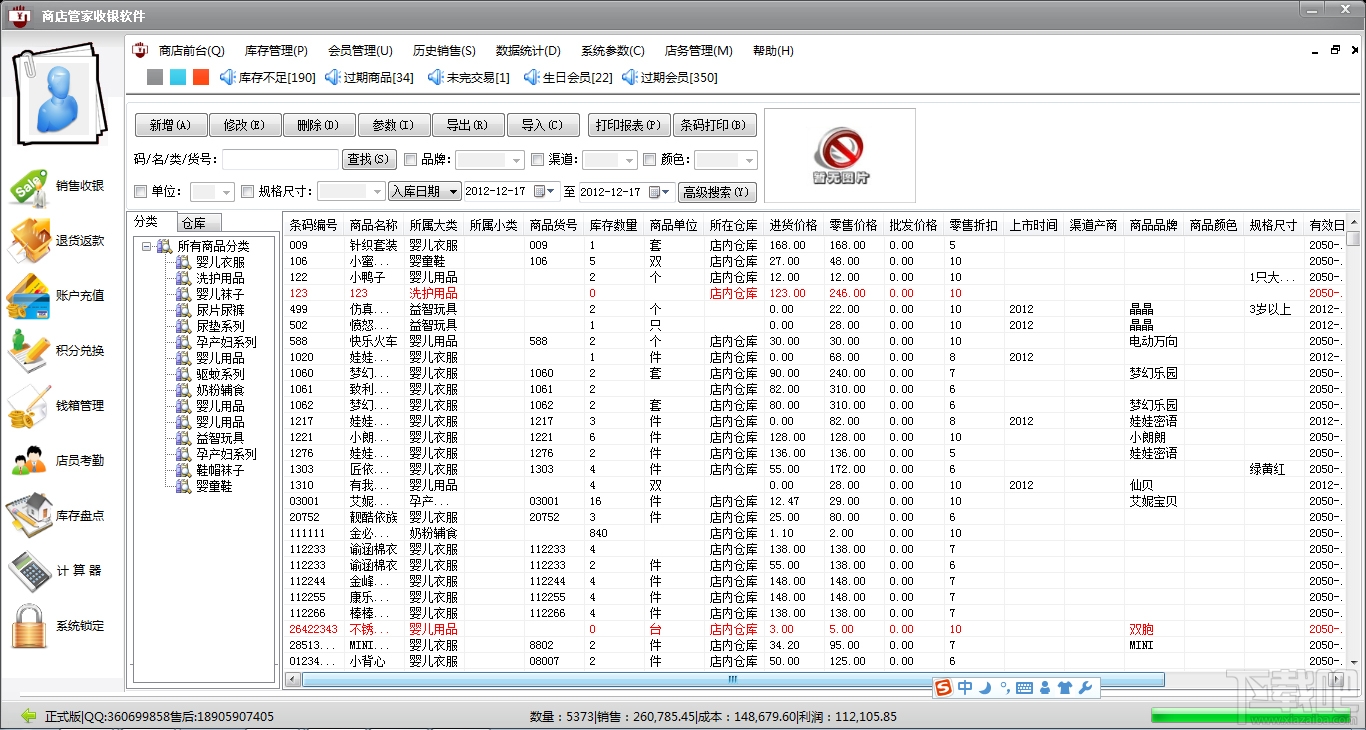
Task: Click the 库存不足[190] speaker alert
Action: tap(267, 77)
